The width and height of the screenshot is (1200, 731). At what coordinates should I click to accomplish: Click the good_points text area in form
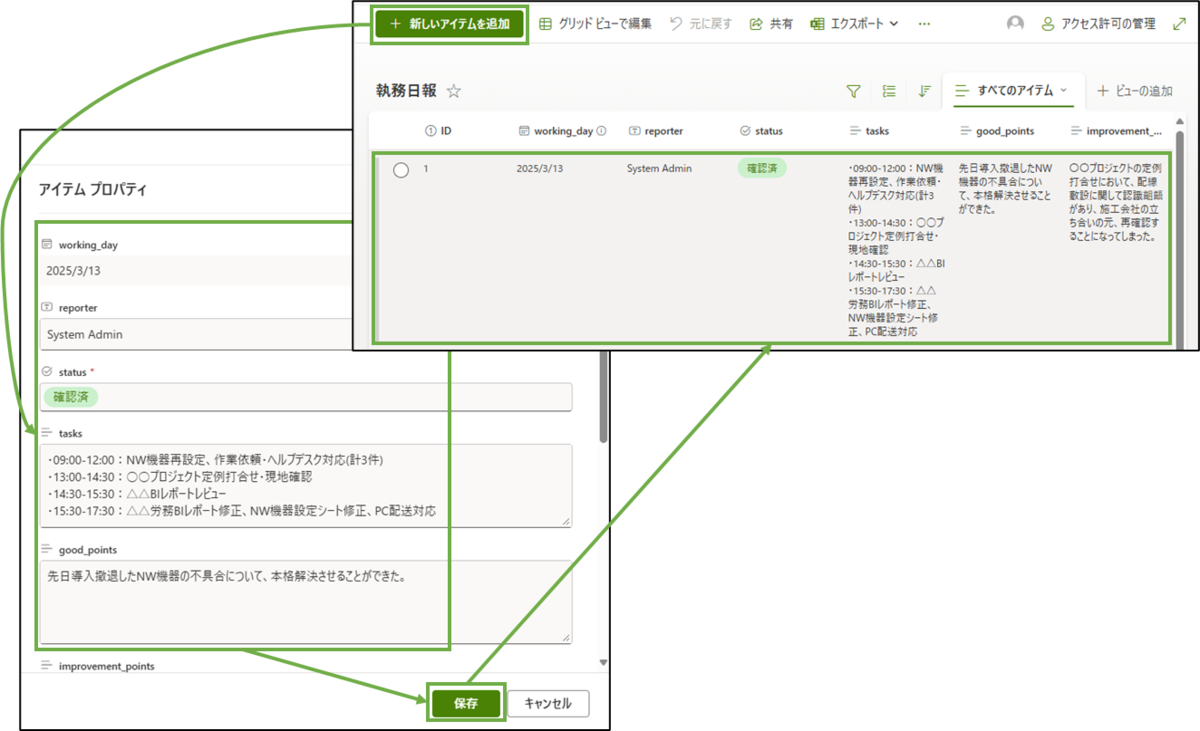tap(306, 602)
